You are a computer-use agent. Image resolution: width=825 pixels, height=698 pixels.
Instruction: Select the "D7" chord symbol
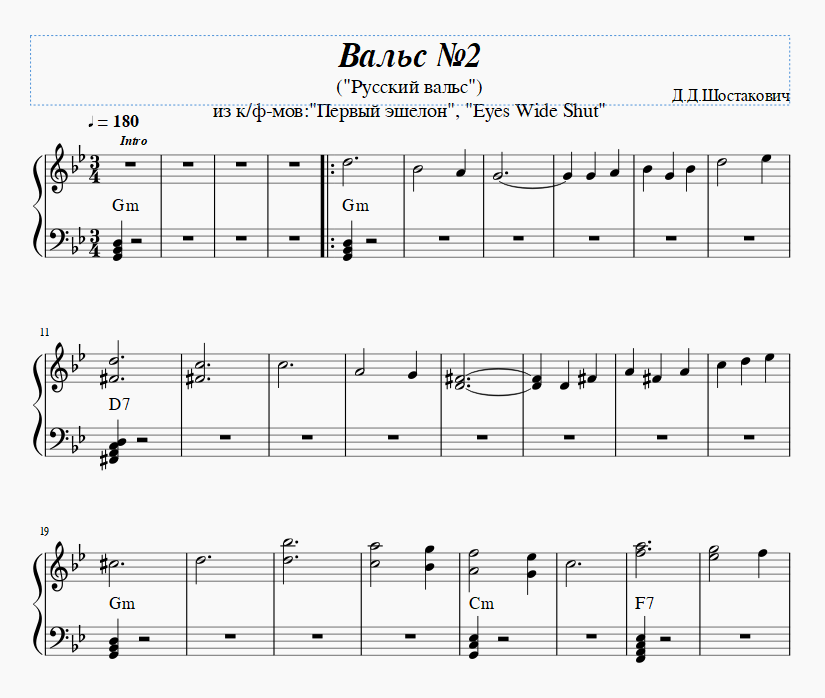[x=119, y=404]
